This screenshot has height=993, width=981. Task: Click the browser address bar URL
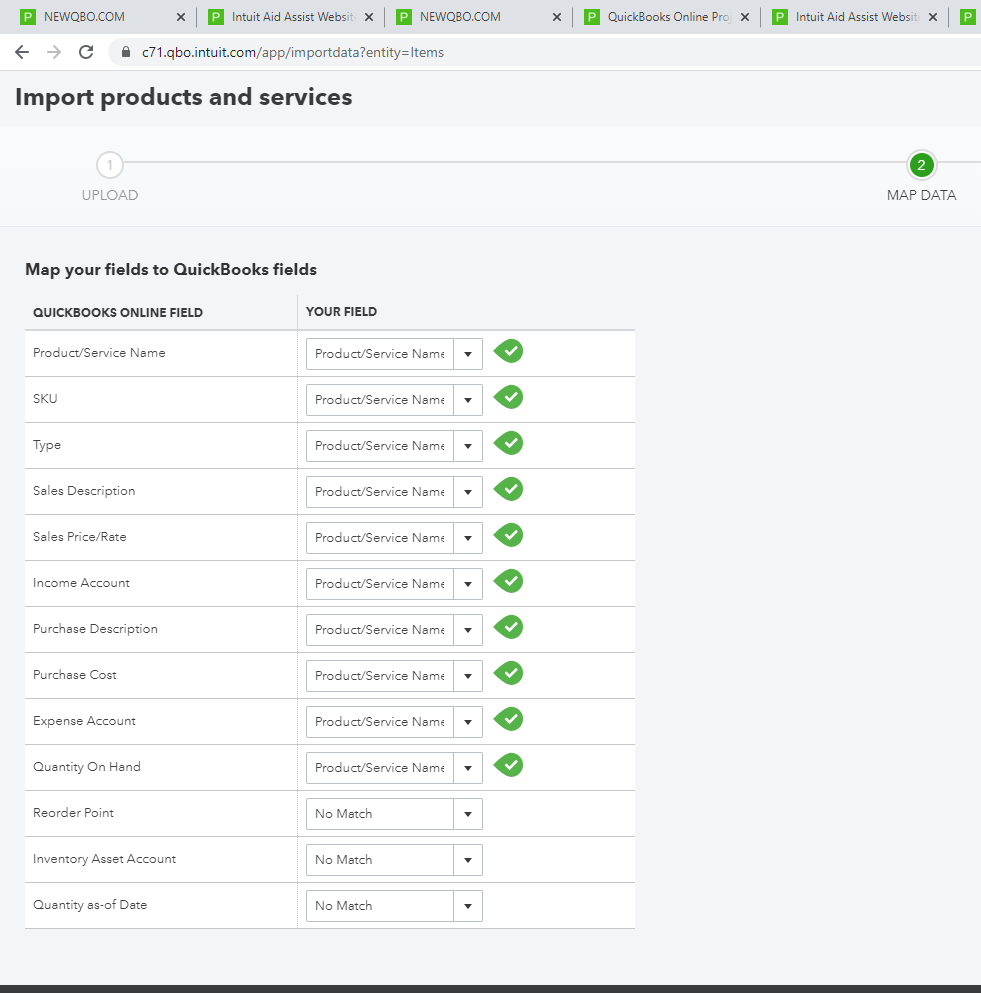293,52
